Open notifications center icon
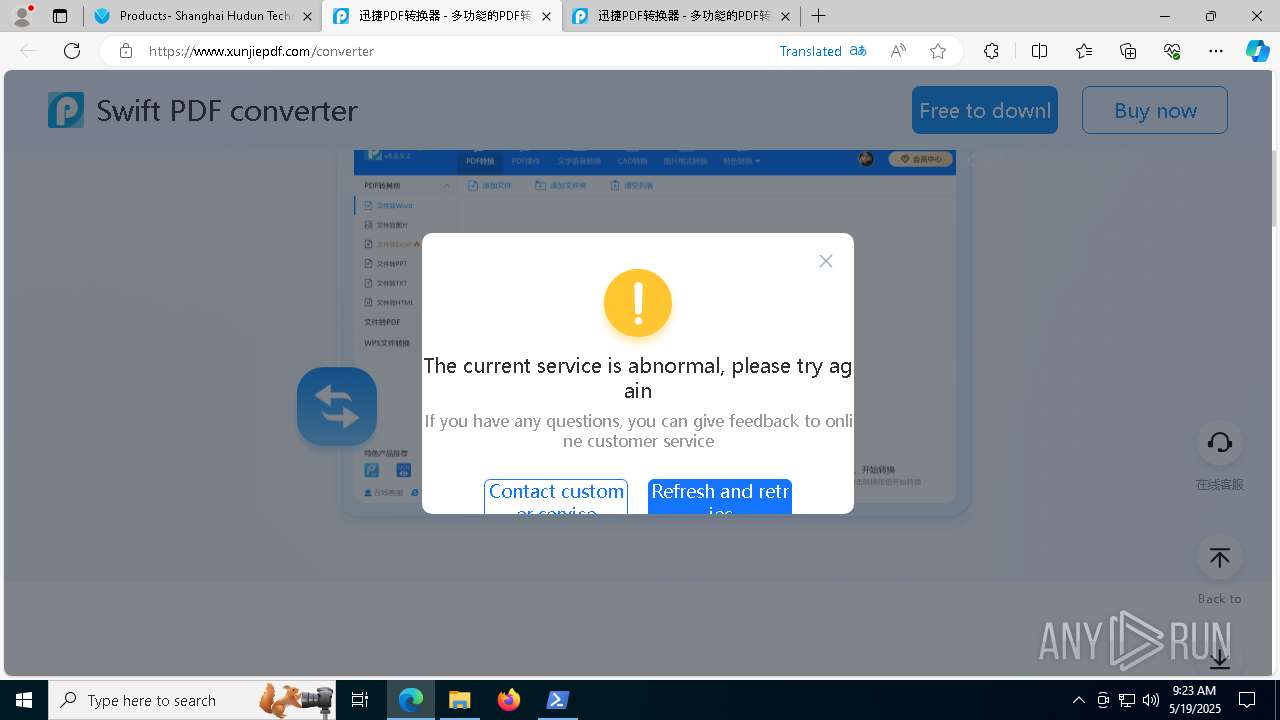 (1247, 700)
